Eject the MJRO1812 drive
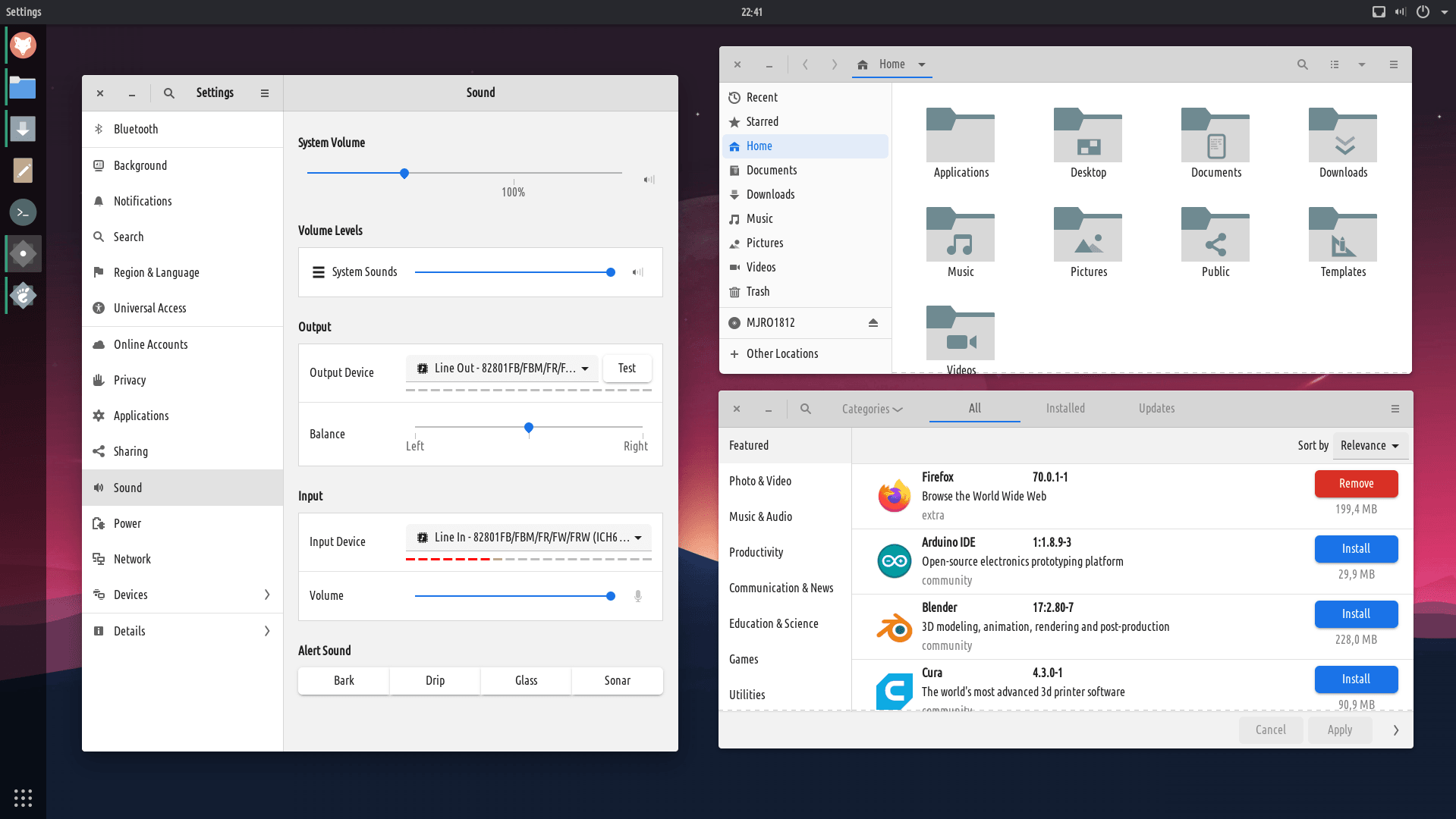This screenshot has width=1456, height=819. click(x=873, y=323)
